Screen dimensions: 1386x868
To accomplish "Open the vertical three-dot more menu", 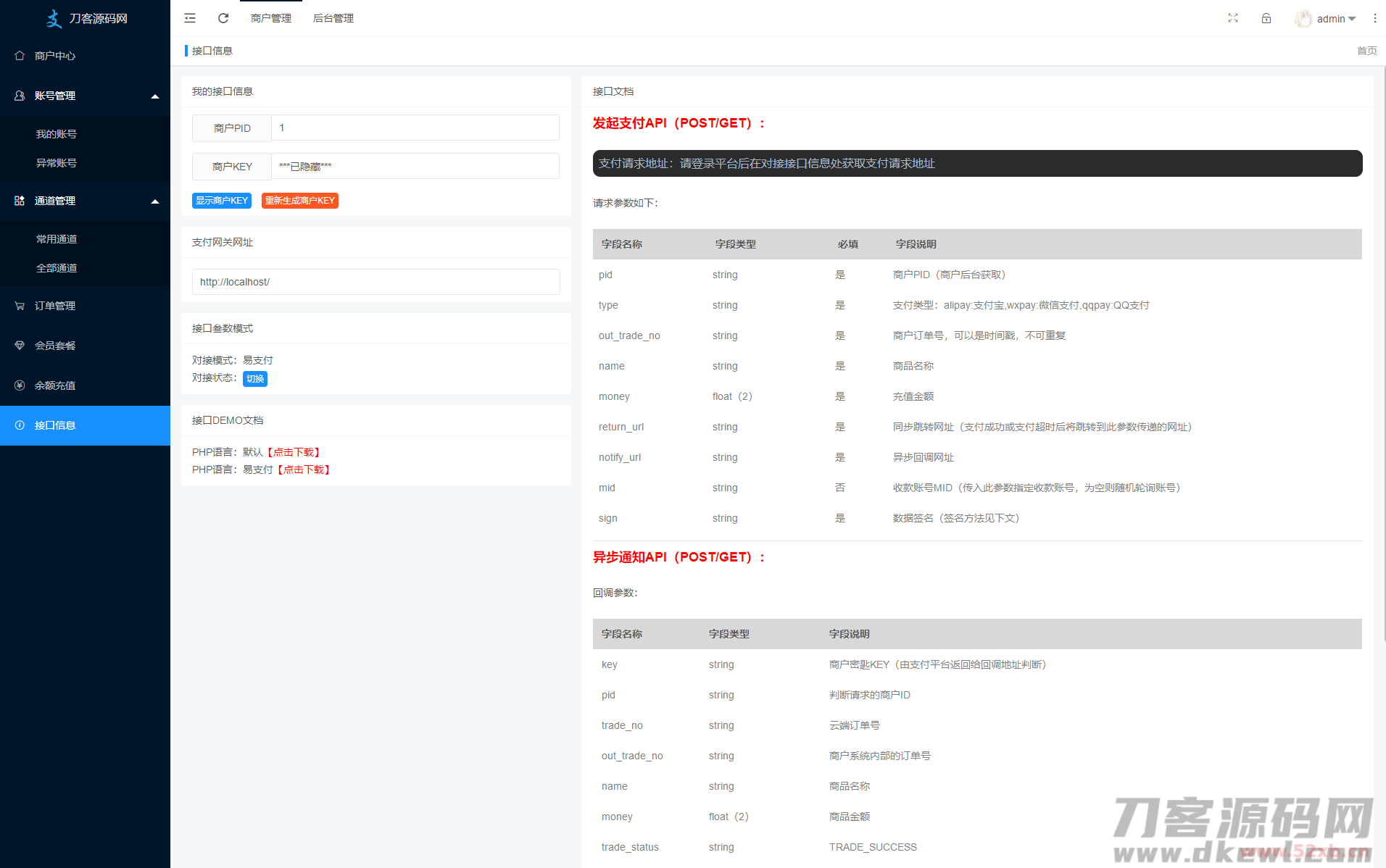I will tap(1374, 18).
